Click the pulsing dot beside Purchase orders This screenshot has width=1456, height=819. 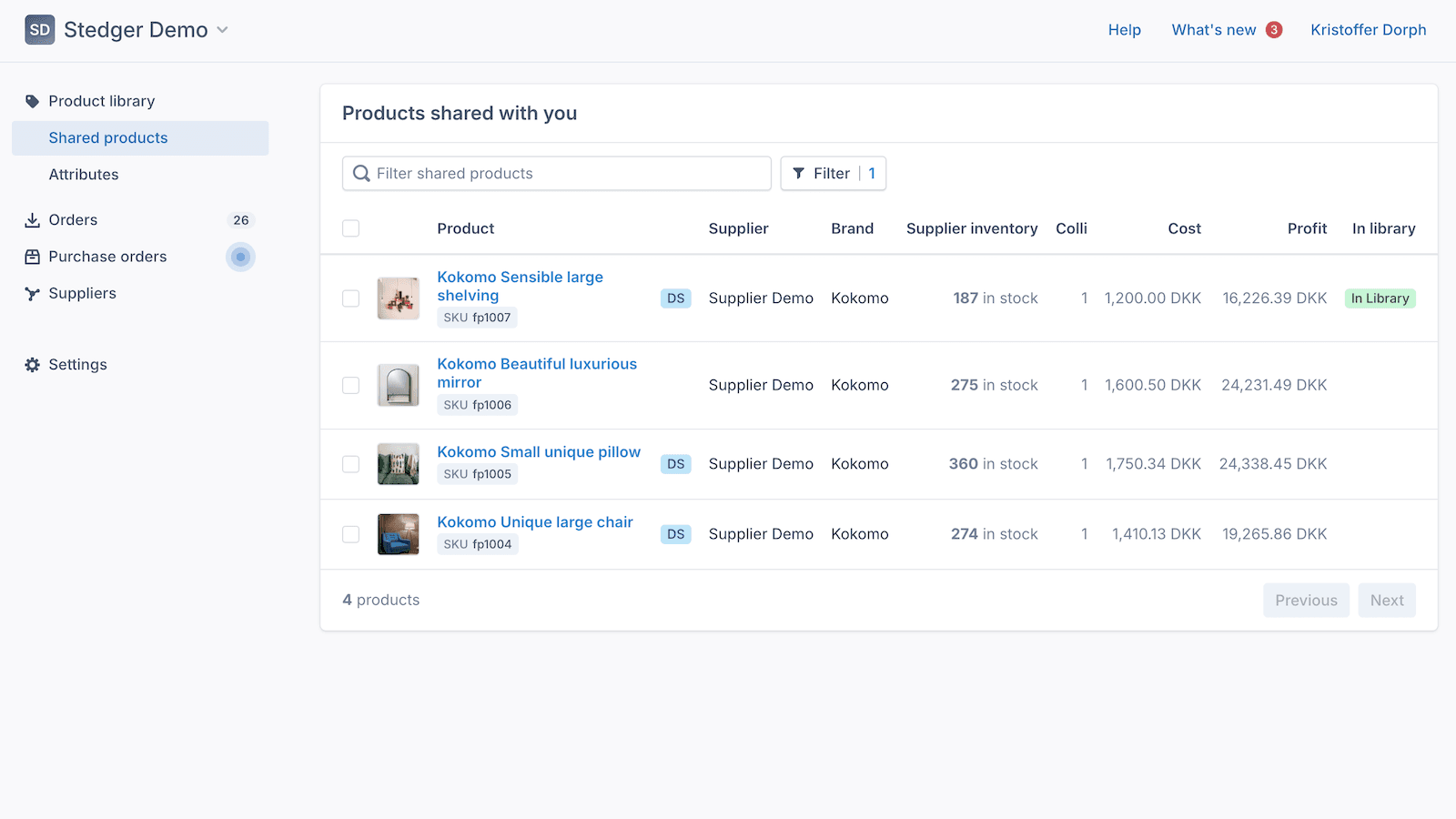pyautogui.click(x=240, y=257)
